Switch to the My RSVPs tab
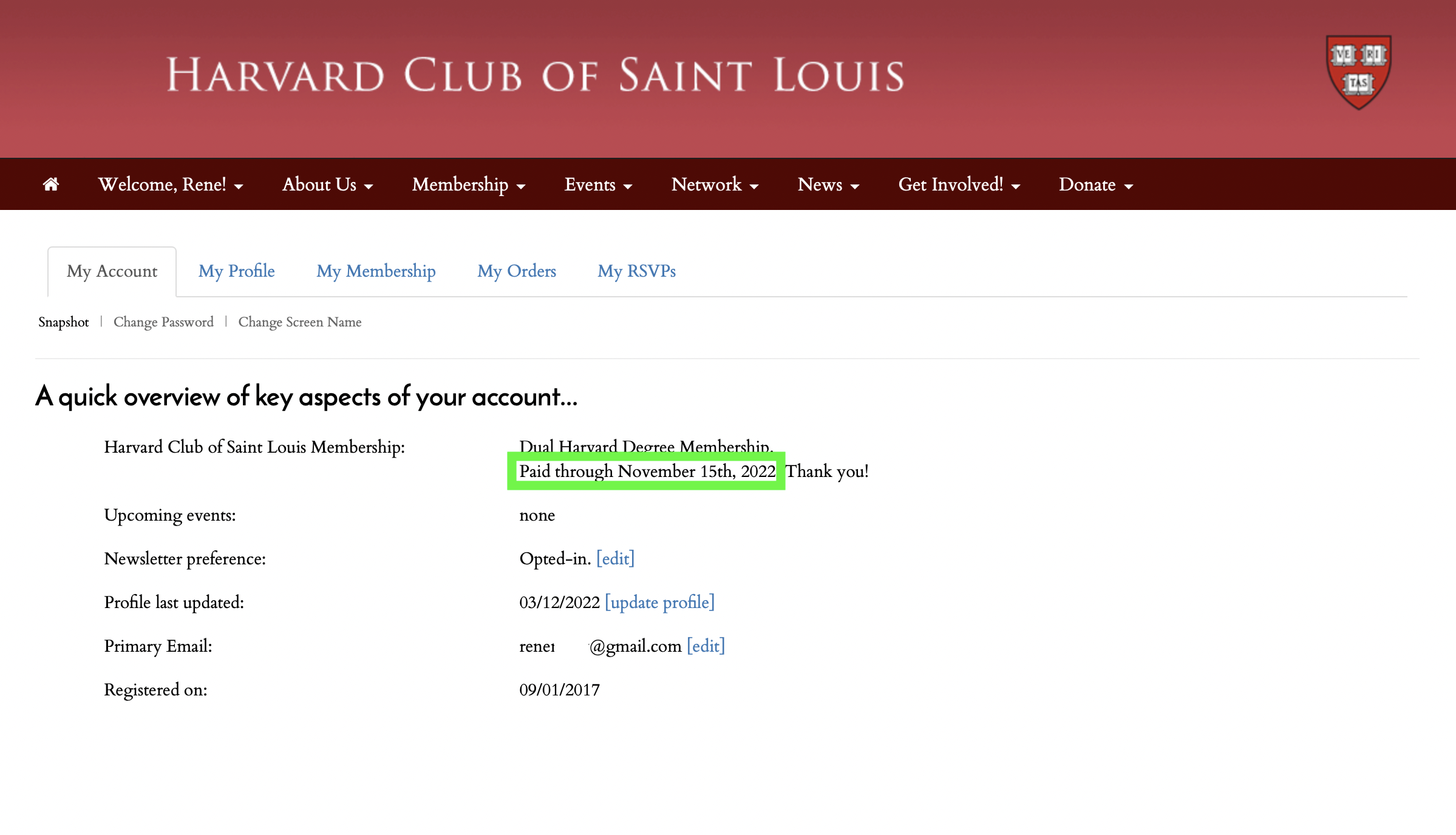Screen dimensions: 1456x835 pos(637,271)
